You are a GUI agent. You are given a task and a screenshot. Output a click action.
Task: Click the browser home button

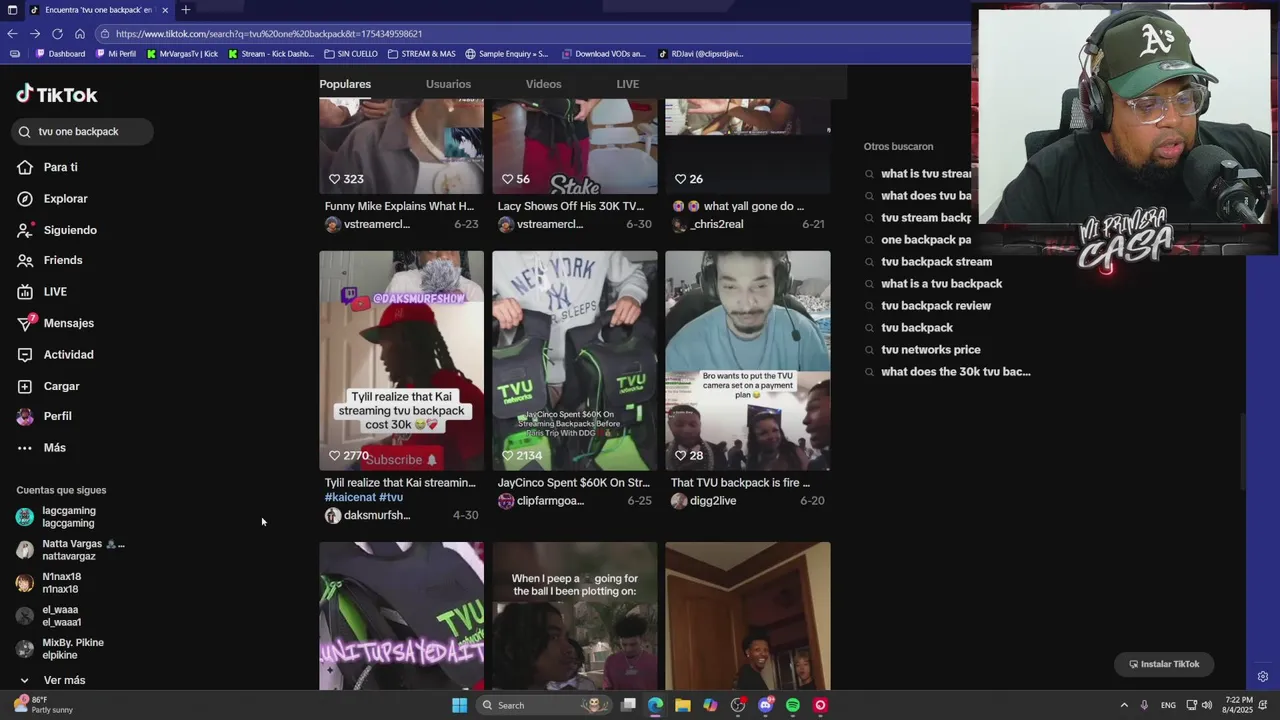click(80, 33)
